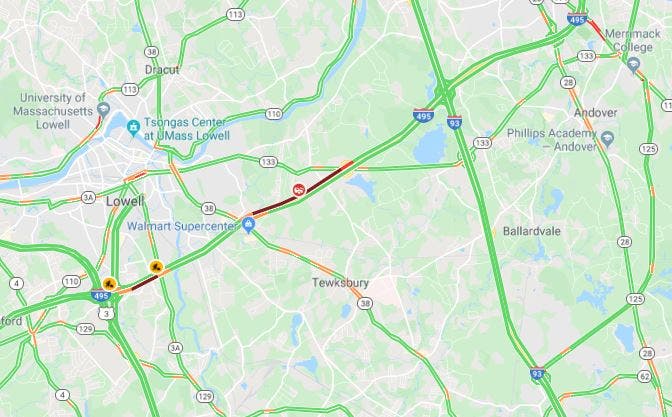Image resolution: width=672 pixels, height=417 pixels.
Task: Click the red crash incident icon on I-495
Action: [x=299, y=189]
